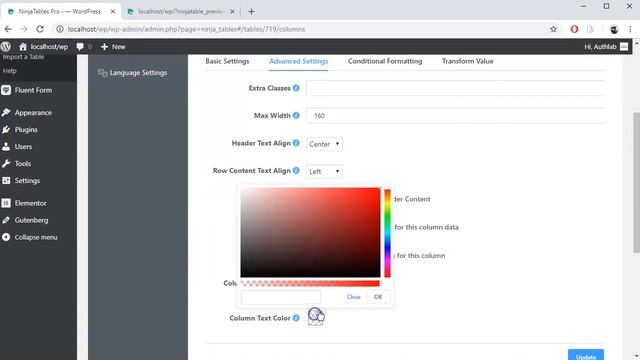The height and width of the screenshot is (360, 640).
Task: Show info tooltip for Max Width
Action: tap(296, 116)
